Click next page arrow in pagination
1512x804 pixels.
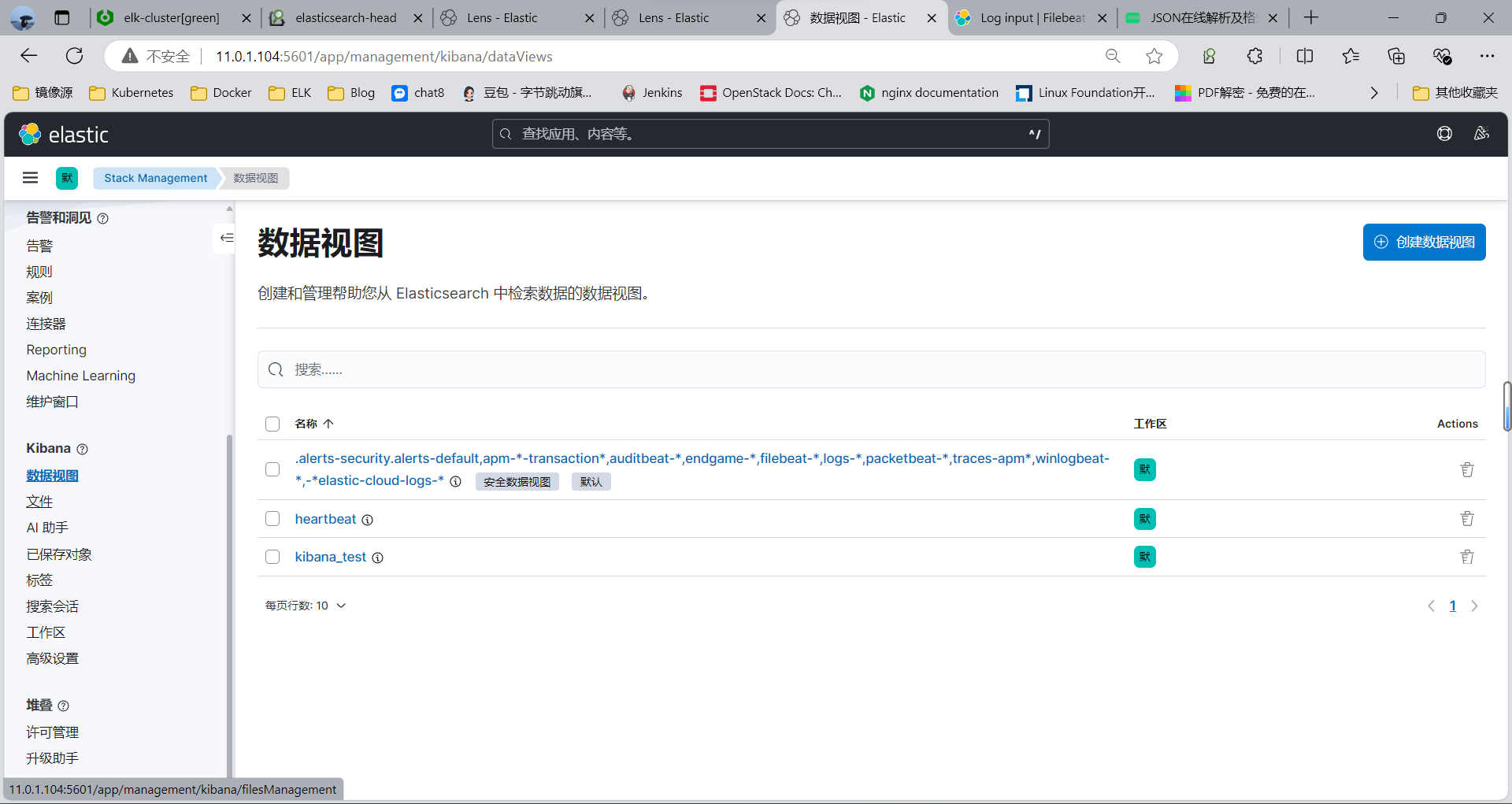coord(1474,606)
